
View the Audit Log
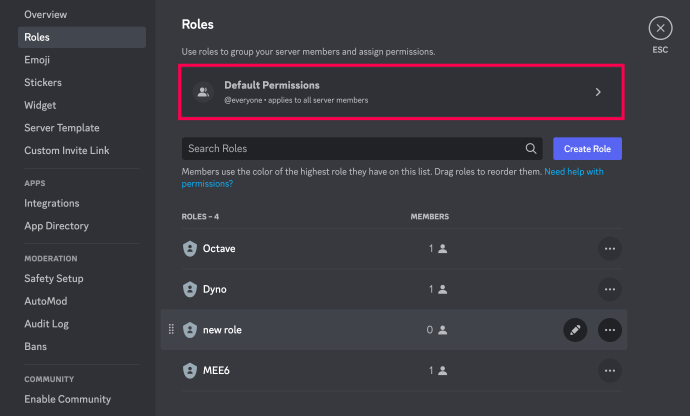click(x=46, y=324)
